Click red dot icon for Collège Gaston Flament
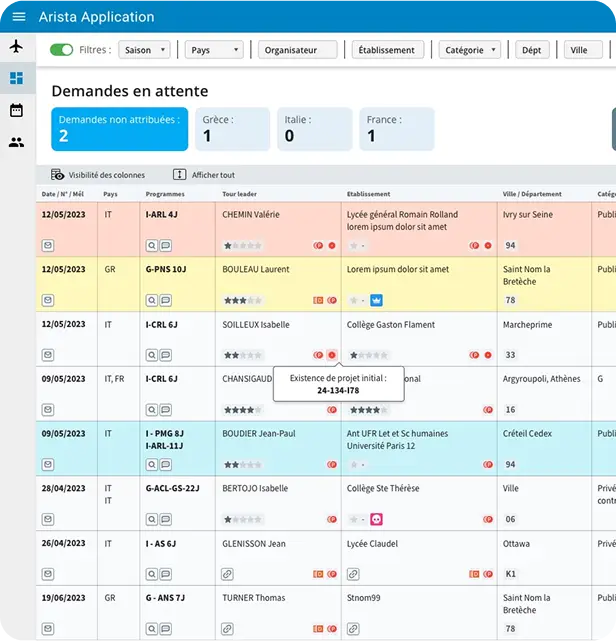 [x=488, y=355]
